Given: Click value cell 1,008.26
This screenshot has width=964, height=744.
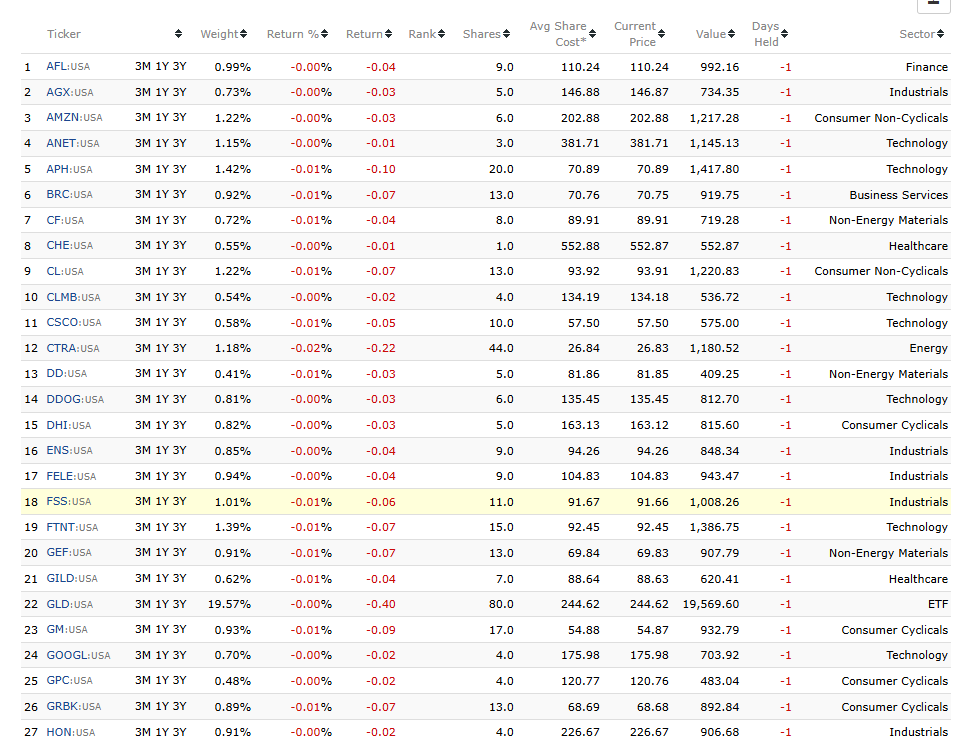Looking at the screenshot, I should point(714,502).
